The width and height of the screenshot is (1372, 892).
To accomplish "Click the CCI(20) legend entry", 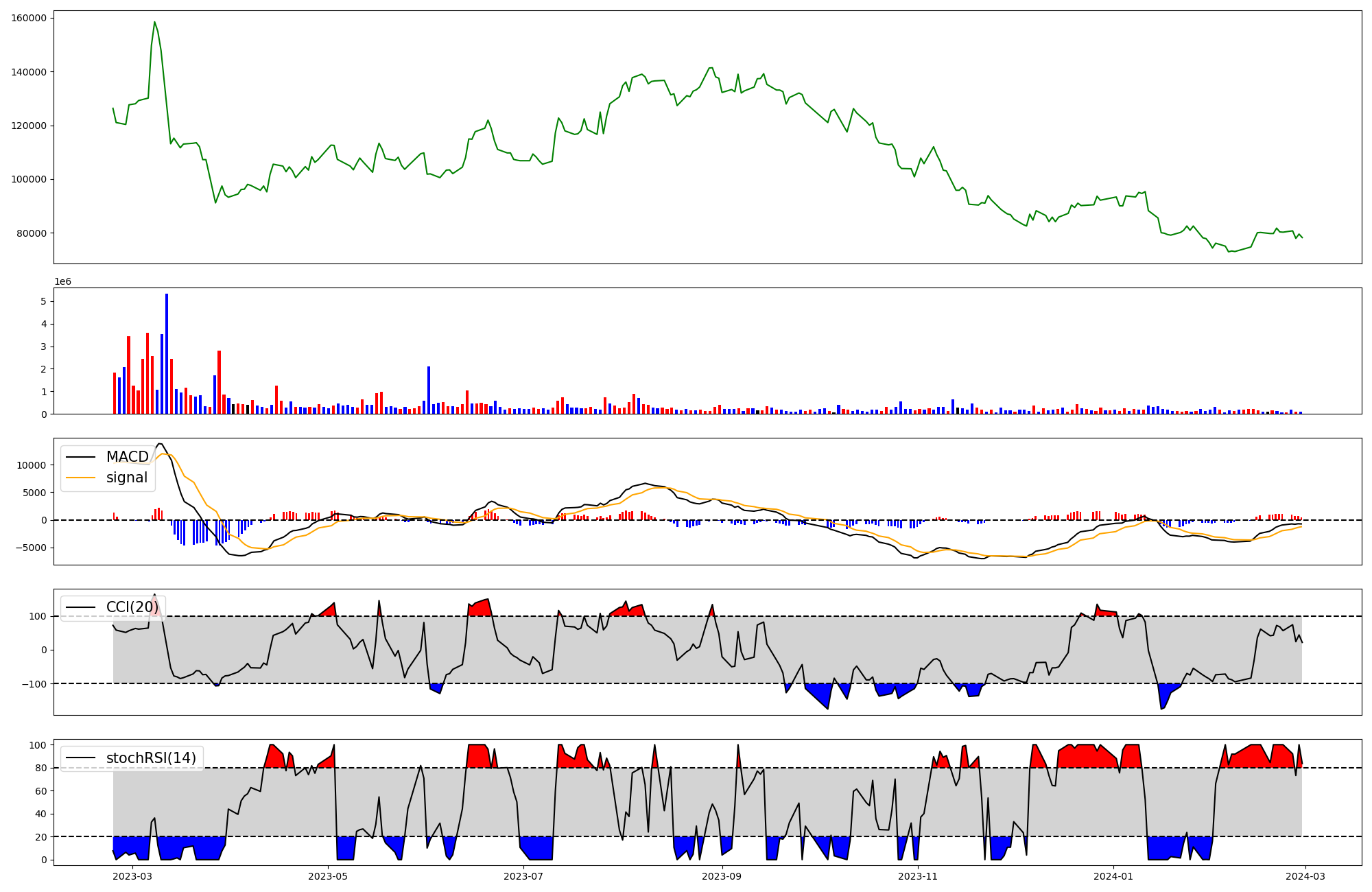I will coord(132,607).
